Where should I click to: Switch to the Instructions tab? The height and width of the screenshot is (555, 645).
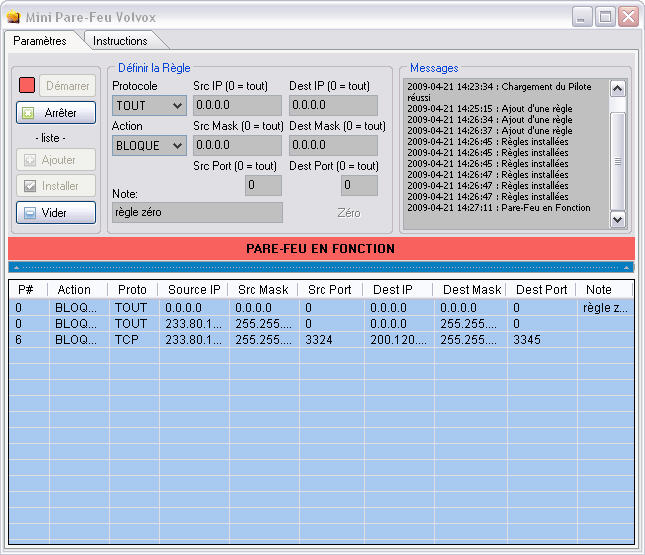[x=120, y=41]
